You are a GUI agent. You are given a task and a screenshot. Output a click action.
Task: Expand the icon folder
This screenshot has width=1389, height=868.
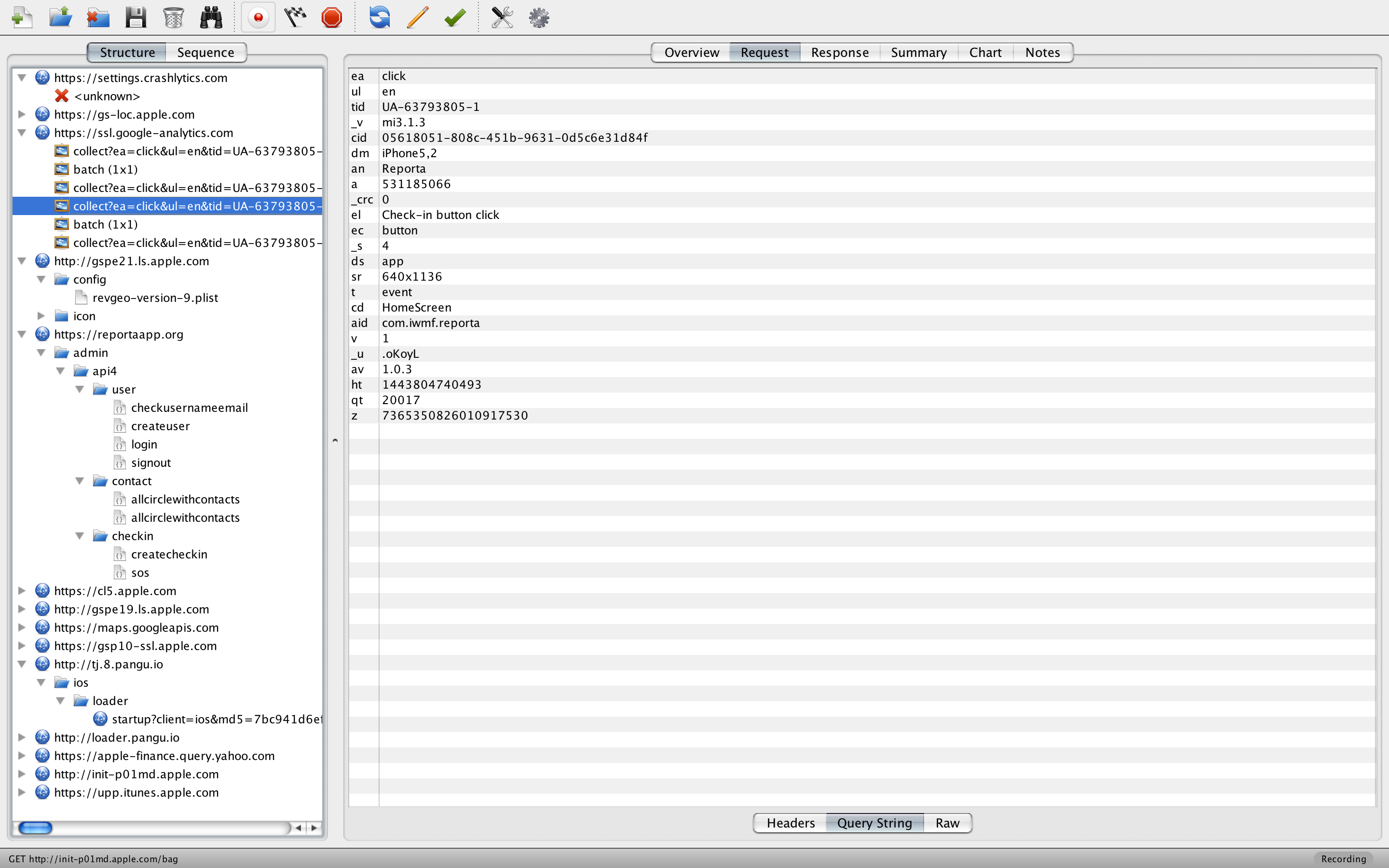point(41,316)
